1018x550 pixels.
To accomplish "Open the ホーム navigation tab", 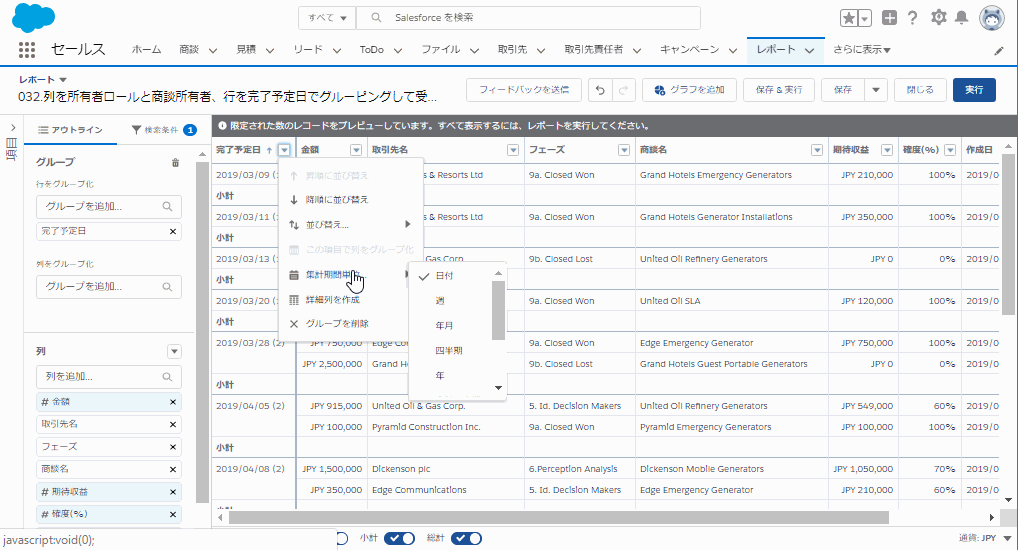I will tap(146, 50).
